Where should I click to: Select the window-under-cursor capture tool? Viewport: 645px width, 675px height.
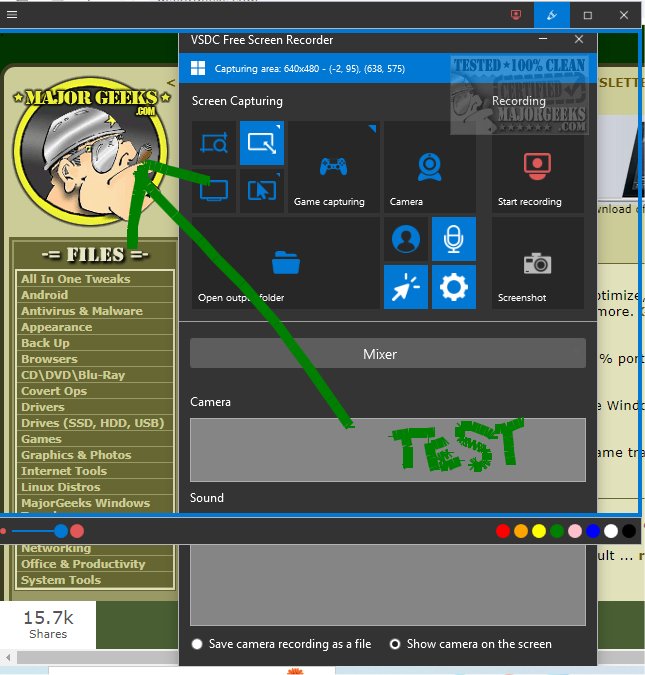(x=262, y=191)
